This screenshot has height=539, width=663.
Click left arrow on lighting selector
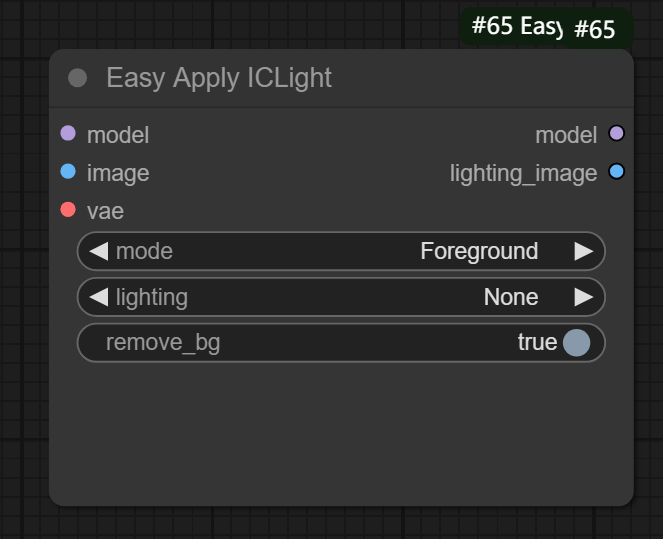[x=98, y=297]
